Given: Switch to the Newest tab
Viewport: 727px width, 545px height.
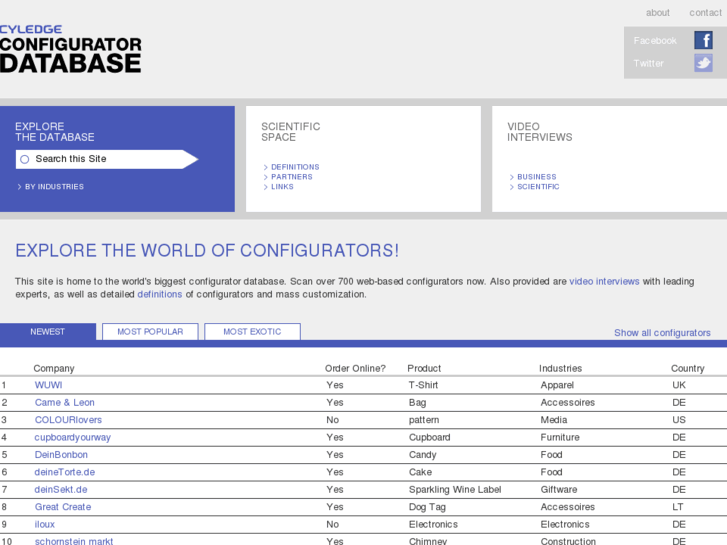Looking at the screenshot, I should [x=48, y=332].
